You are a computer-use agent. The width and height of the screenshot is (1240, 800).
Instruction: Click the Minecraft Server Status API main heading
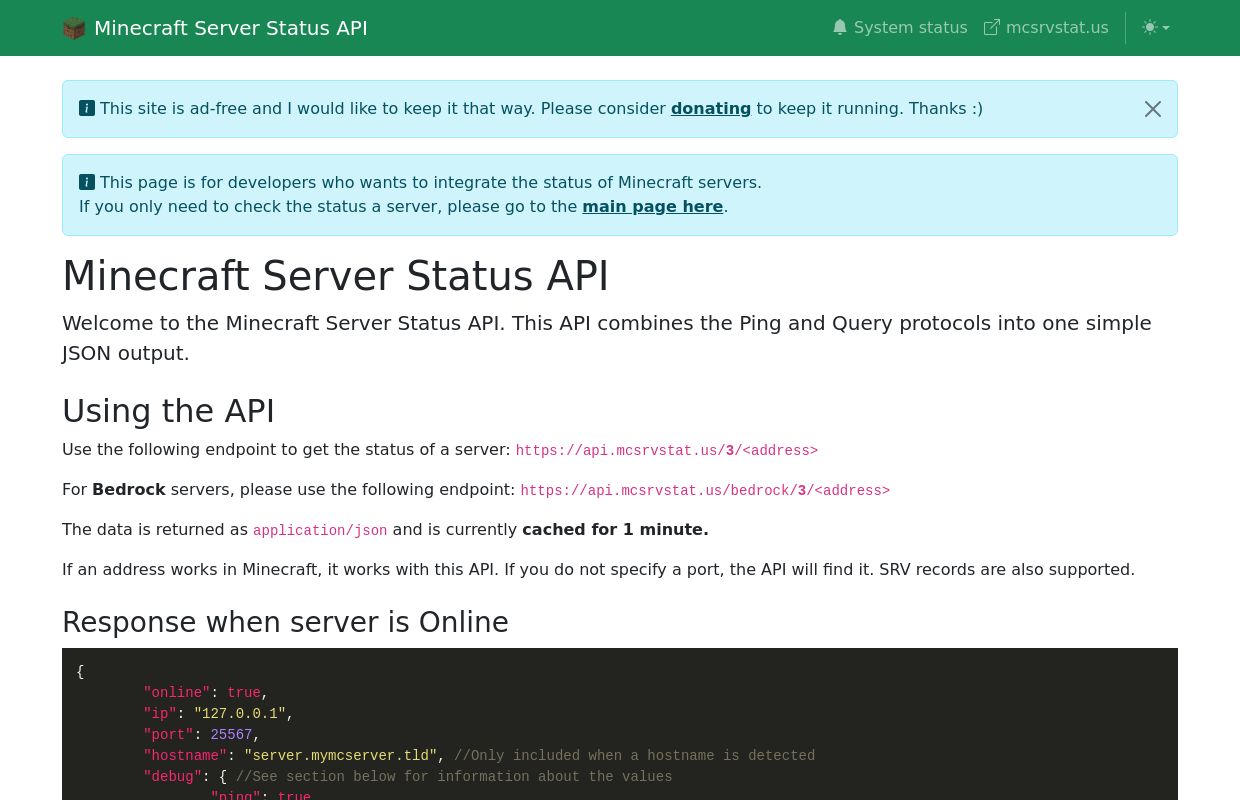pos(335,276)
